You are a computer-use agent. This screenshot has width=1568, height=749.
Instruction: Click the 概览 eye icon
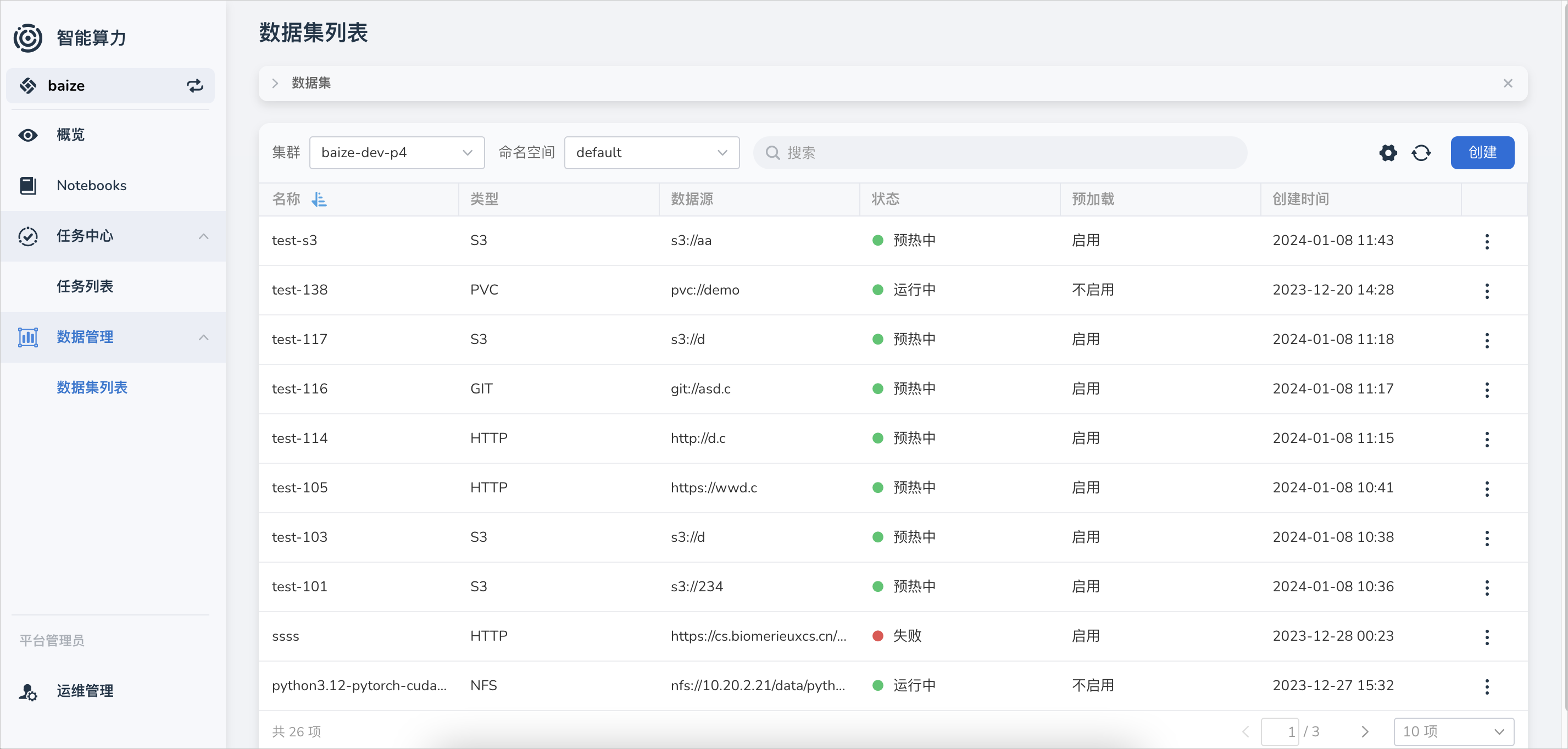[28, 135]
